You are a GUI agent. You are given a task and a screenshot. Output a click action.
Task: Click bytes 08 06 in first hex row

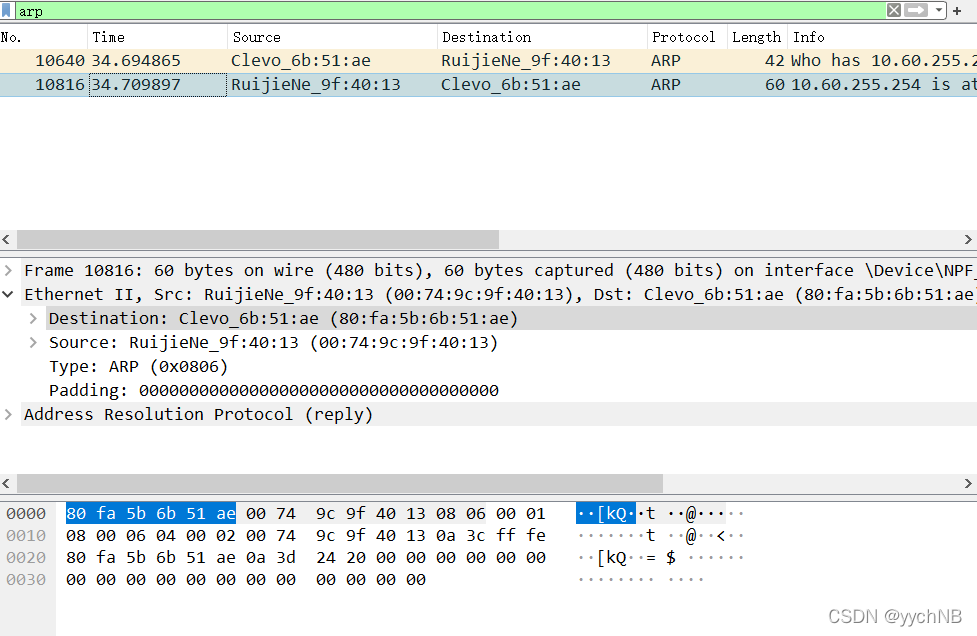[x=460, y=513]
